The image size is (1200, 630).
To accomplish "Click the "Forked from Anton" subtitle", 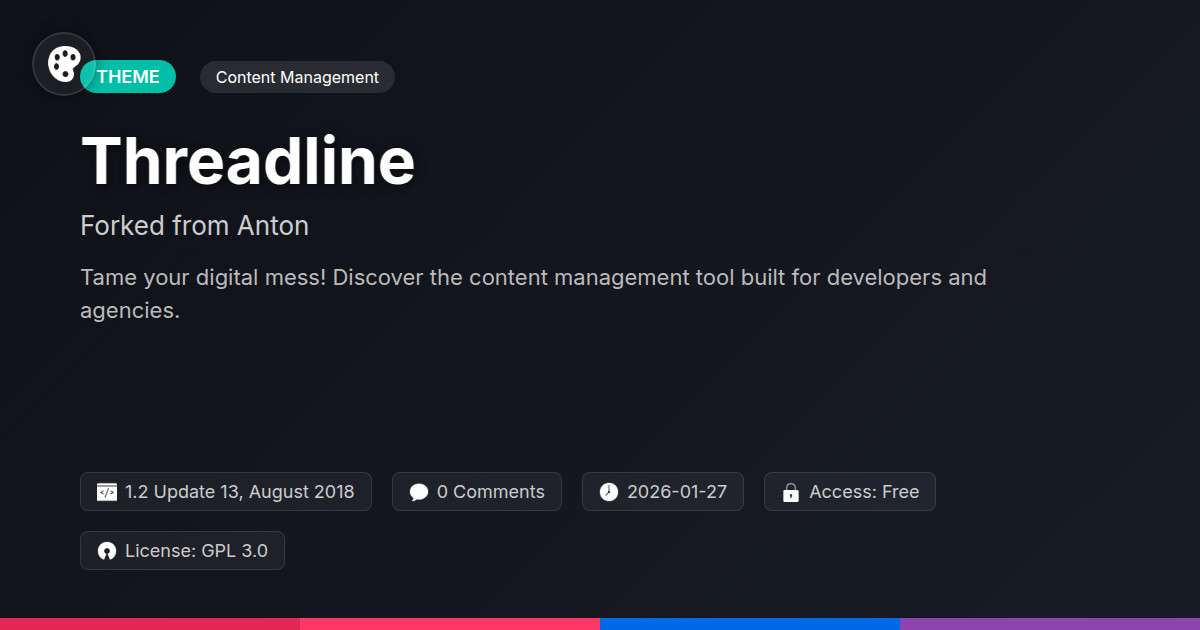I will (x=194, y=226).
